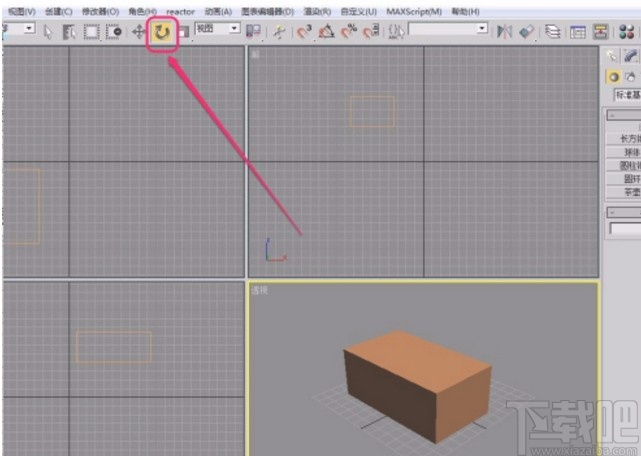Open the 角色(H) menu
Image resolution: width=641 pixels, height=456 pixels.
click(x=143, y=12)
